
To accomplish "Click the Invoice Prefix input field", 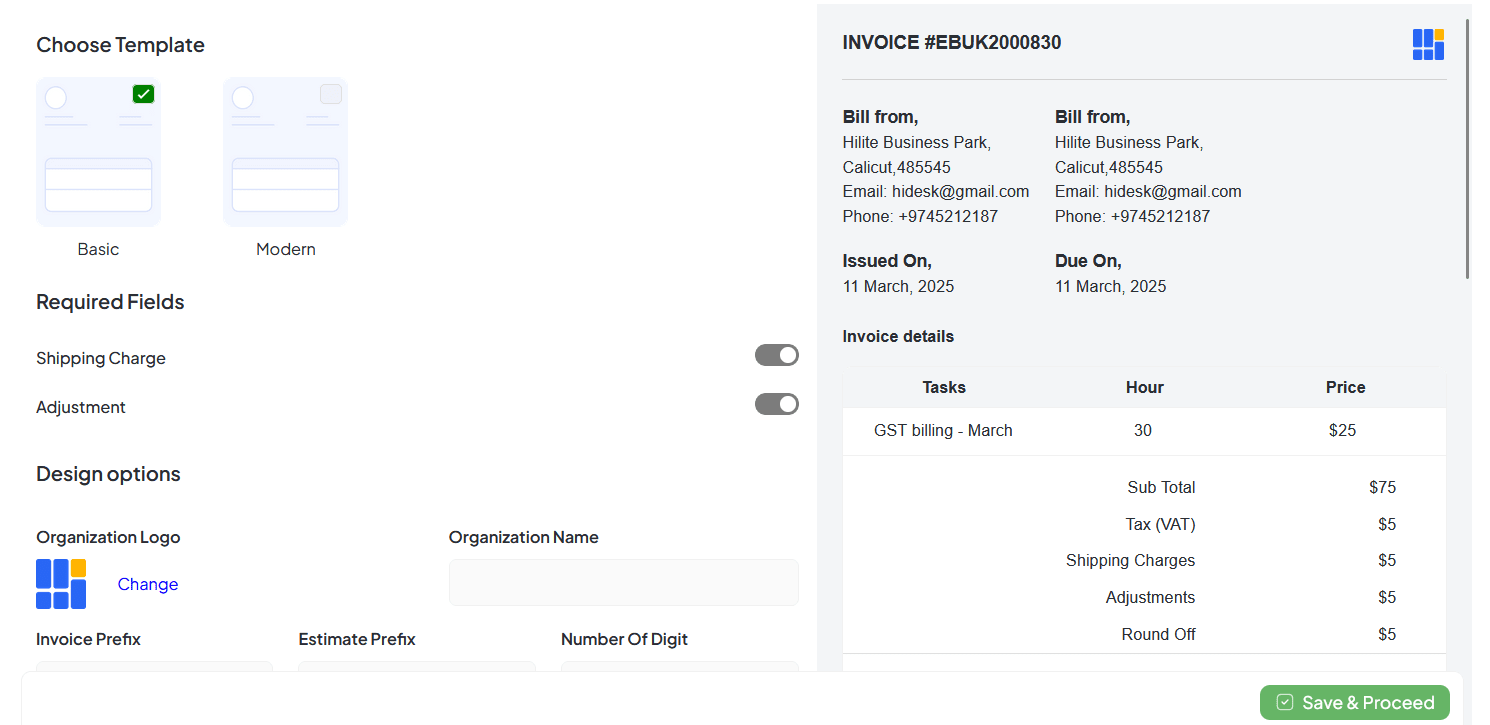I will click(154, 667).
